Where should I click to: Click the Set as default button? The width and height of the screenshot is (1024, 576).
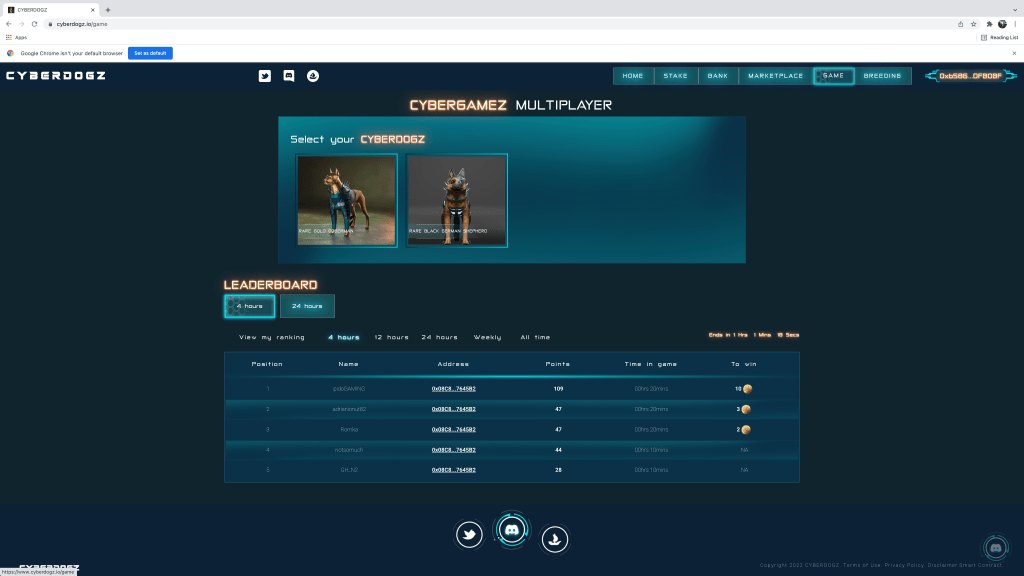[150, 53]
